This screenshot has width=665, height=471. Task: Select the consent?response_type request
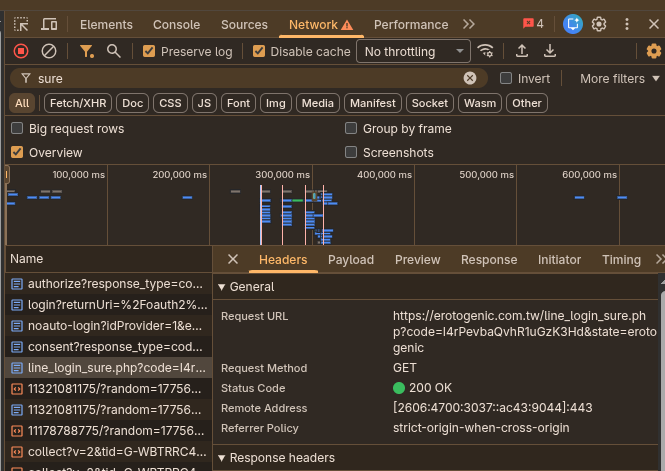pos(109,346)
